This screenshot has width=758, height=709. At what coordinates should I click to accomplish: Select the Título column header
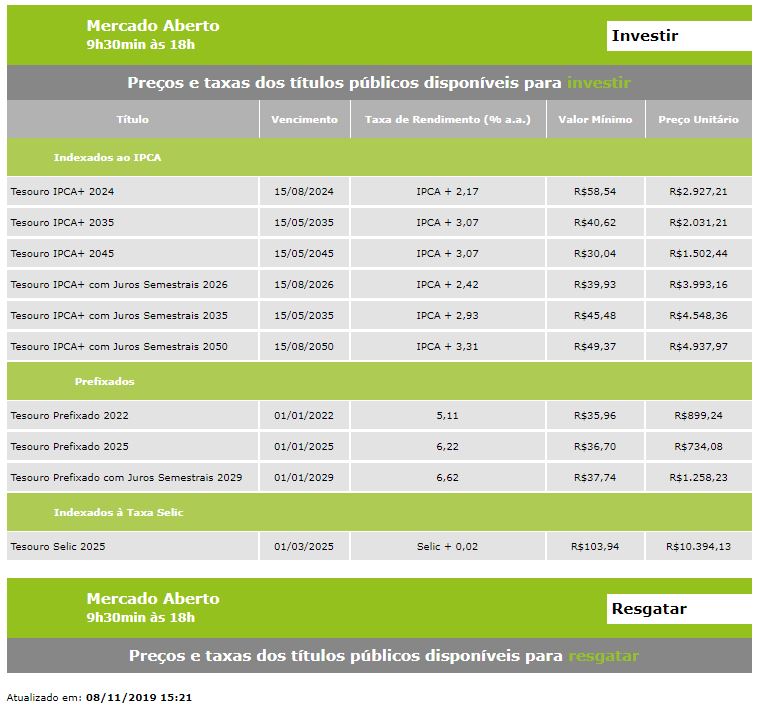coord(132,120)
